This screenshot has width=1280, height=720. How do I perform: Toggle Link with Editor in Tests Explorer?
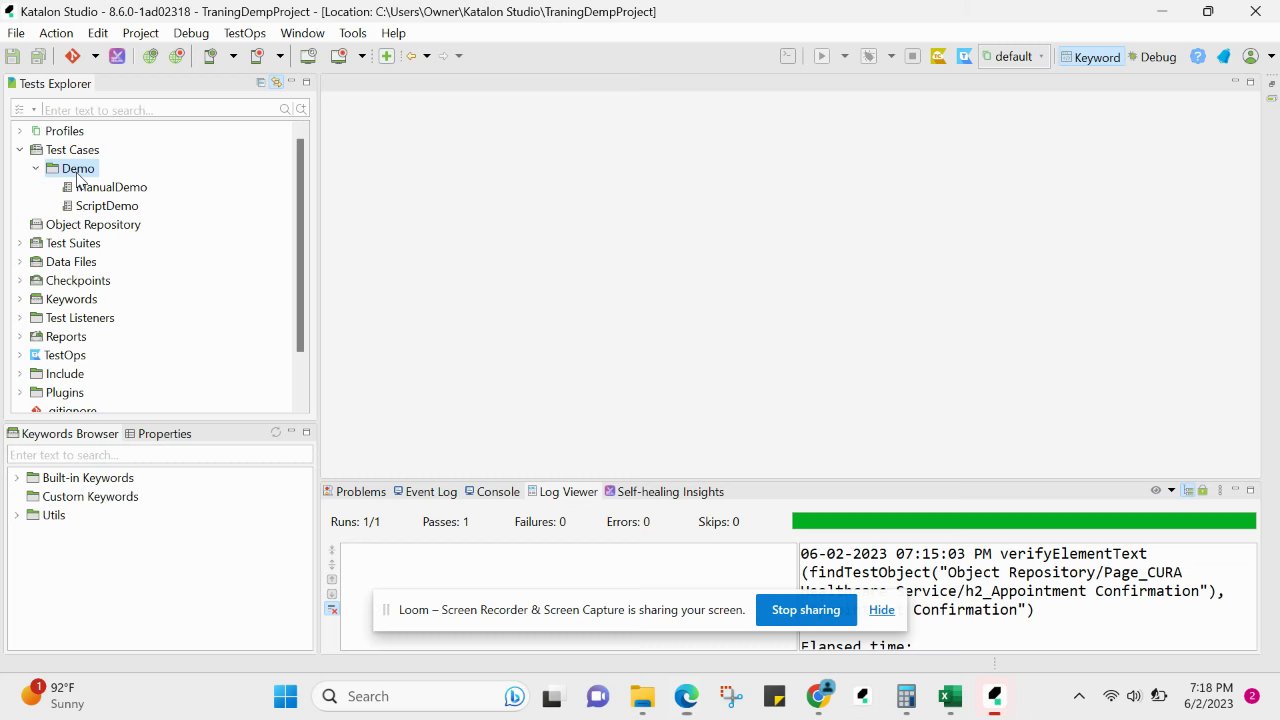coord(276,83)
